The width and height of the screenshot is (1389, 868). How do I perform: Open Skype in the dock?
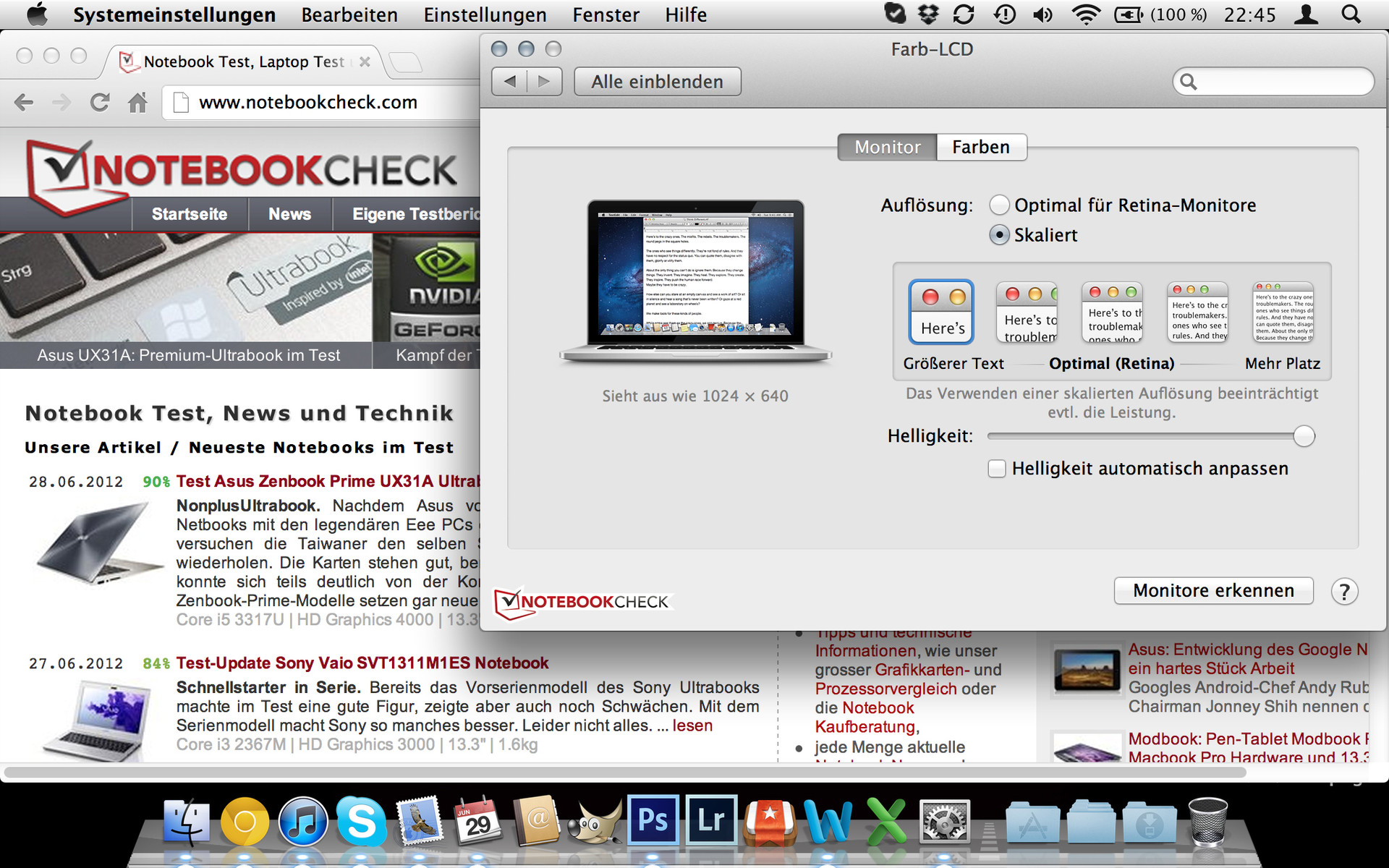click(361, 822)
